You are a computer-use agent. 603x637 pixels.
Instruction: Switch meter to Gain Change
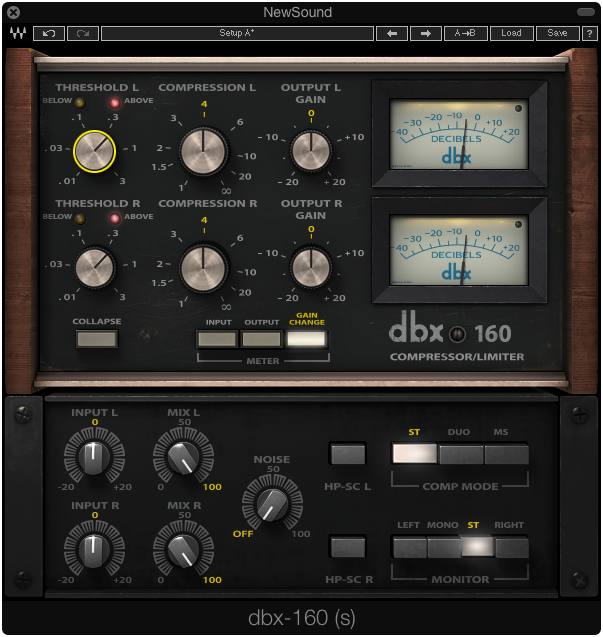(306, 339)
